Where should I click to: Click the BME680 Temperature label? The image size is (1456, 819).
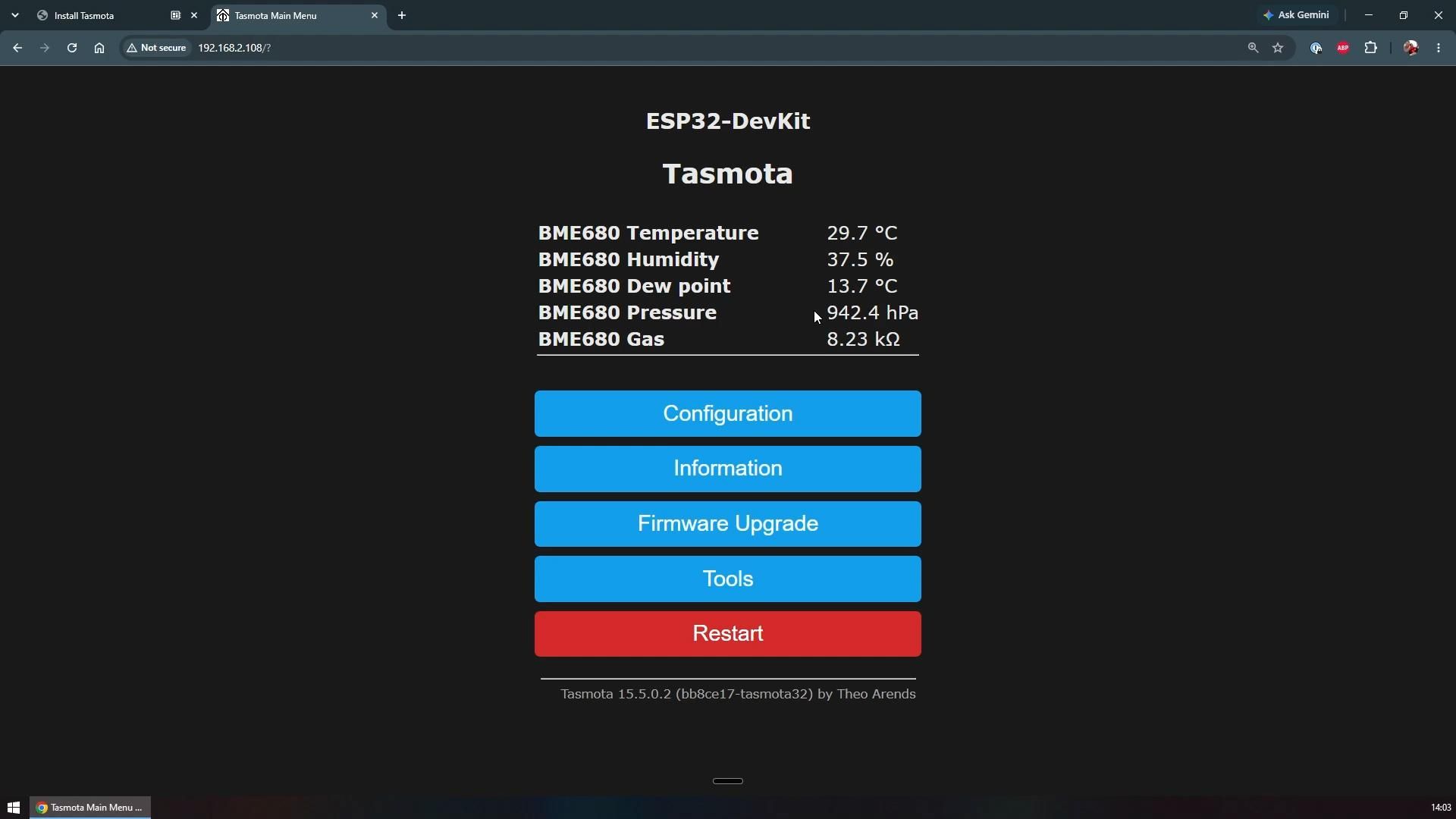tap(648, 234)
